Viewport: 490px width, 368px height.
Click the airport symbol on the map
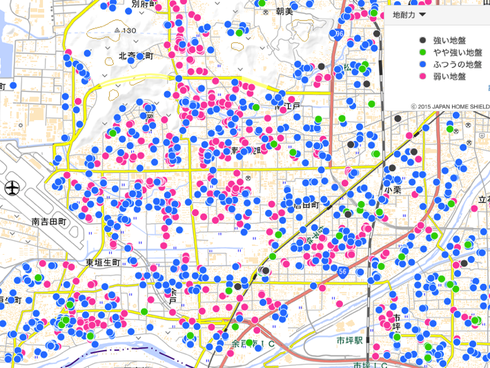click(12, 188)
